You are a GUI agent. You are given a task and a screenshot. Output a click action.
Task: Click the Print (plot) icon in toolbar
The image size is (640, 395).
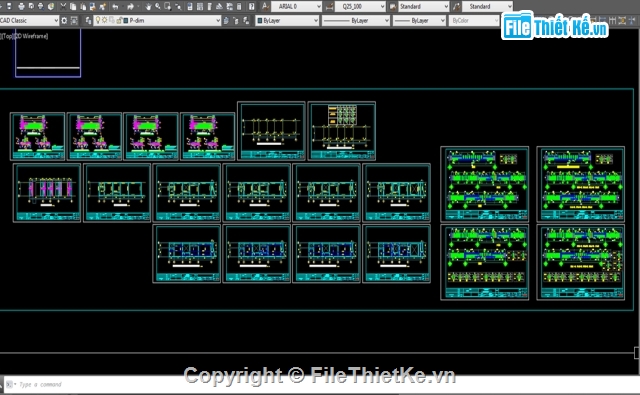21,7
